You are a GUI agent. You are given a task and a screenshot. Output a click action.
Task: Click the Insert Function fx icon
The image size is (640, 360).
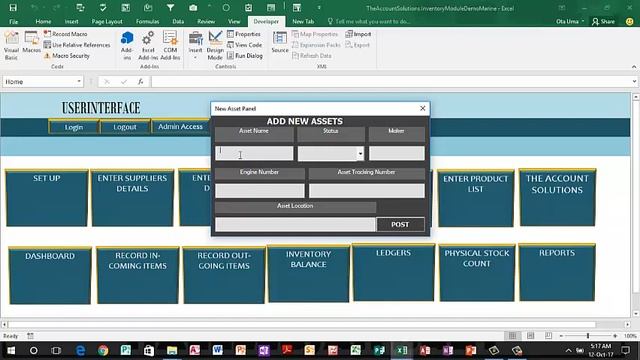(140, 82)
